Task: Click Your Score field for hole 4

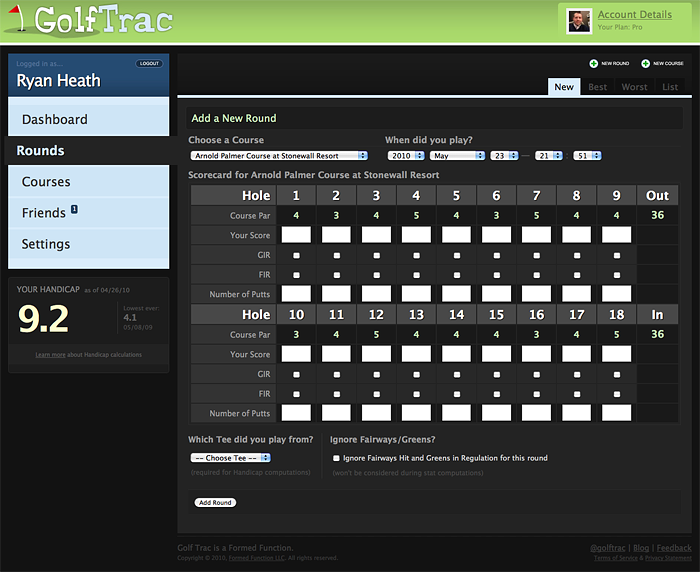Action: [x=416, y=235]
